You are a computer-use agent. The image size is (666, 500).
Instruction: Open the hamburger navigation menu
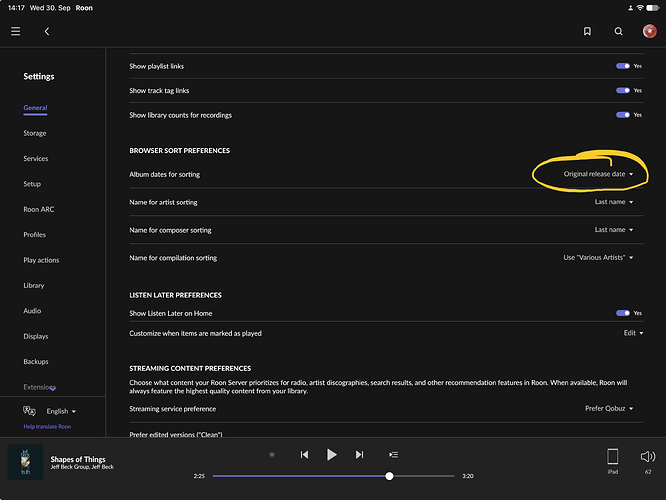point(16,31)
